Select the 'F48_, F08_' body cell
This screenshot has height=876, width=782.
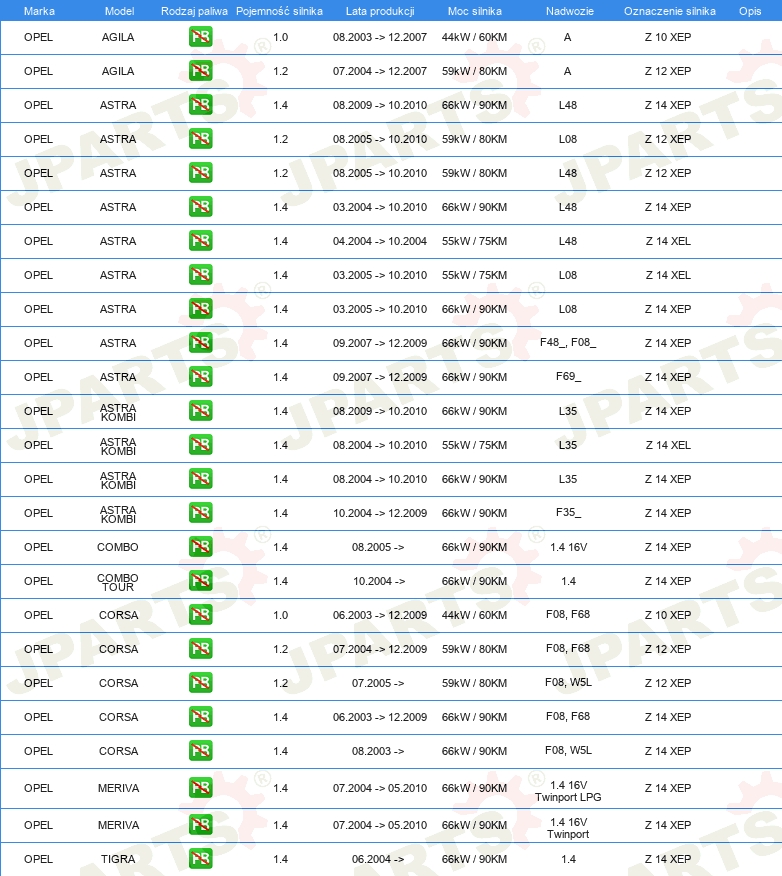(568, 342)
